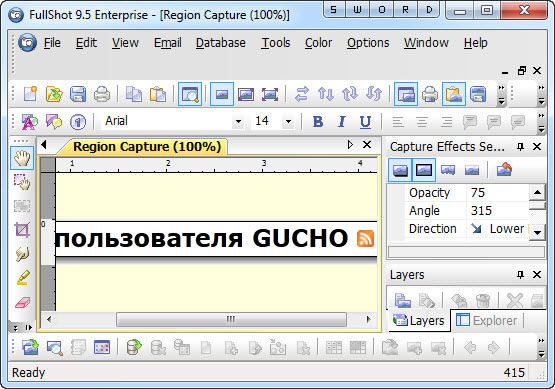The image size is (555, 389).
Task: Click the Copy icon in toolbar
Action: (x=134, y=94)
